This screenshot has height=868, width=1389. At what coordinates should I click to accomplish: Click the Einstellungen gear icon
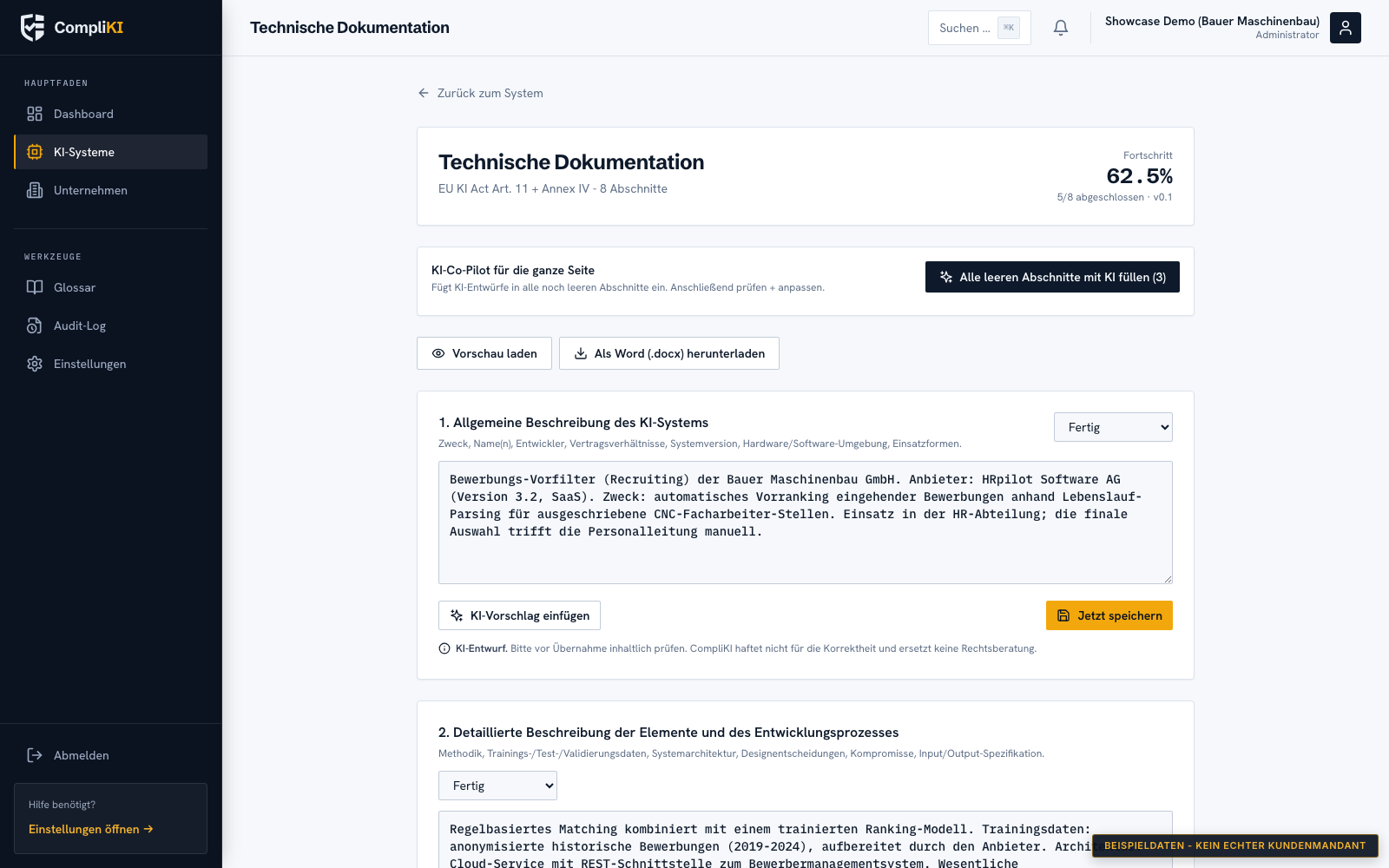[x=35, y=364]
